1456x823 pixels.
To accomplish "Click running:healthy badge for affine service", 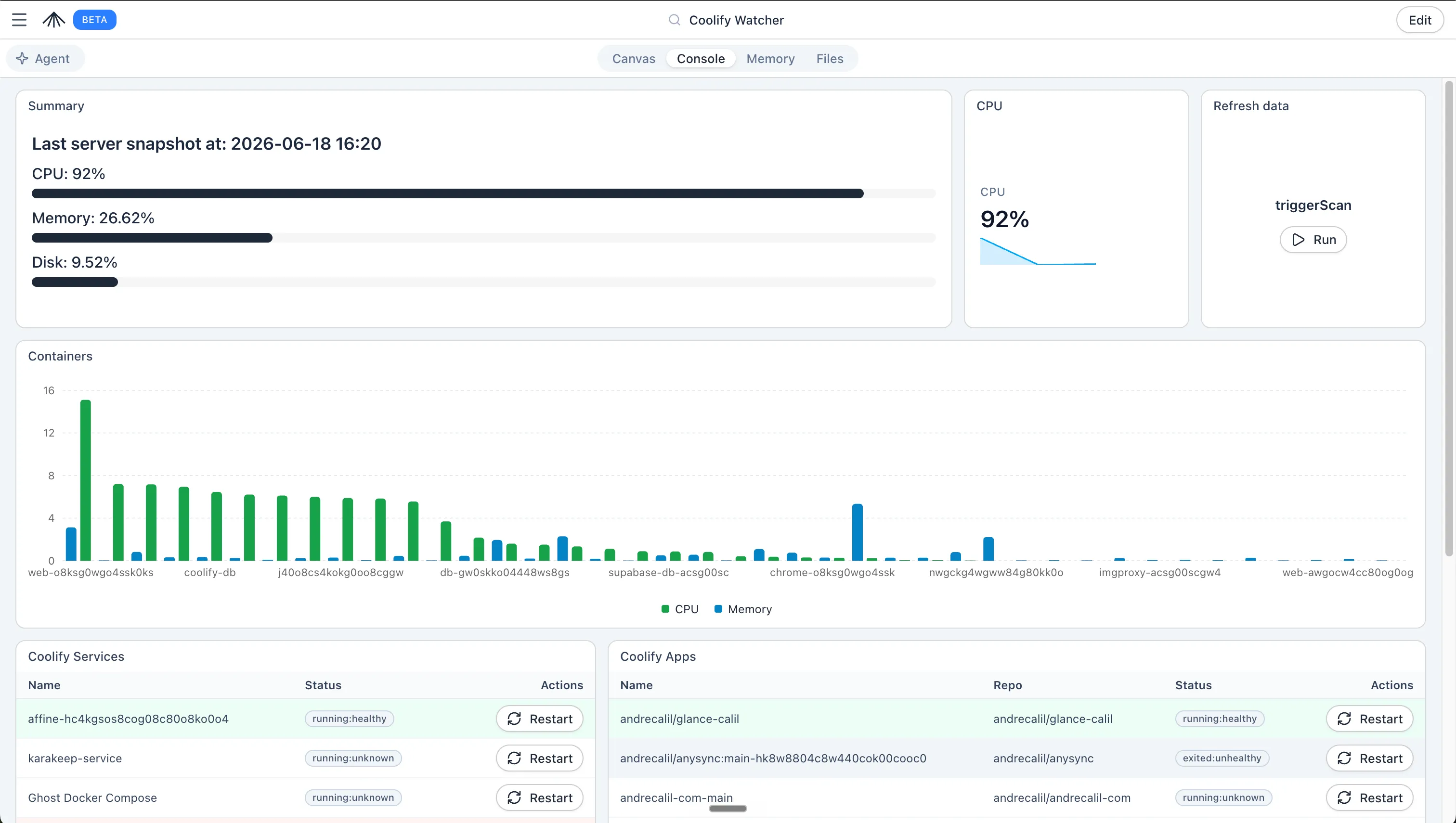I will click(x=350, y=719).
